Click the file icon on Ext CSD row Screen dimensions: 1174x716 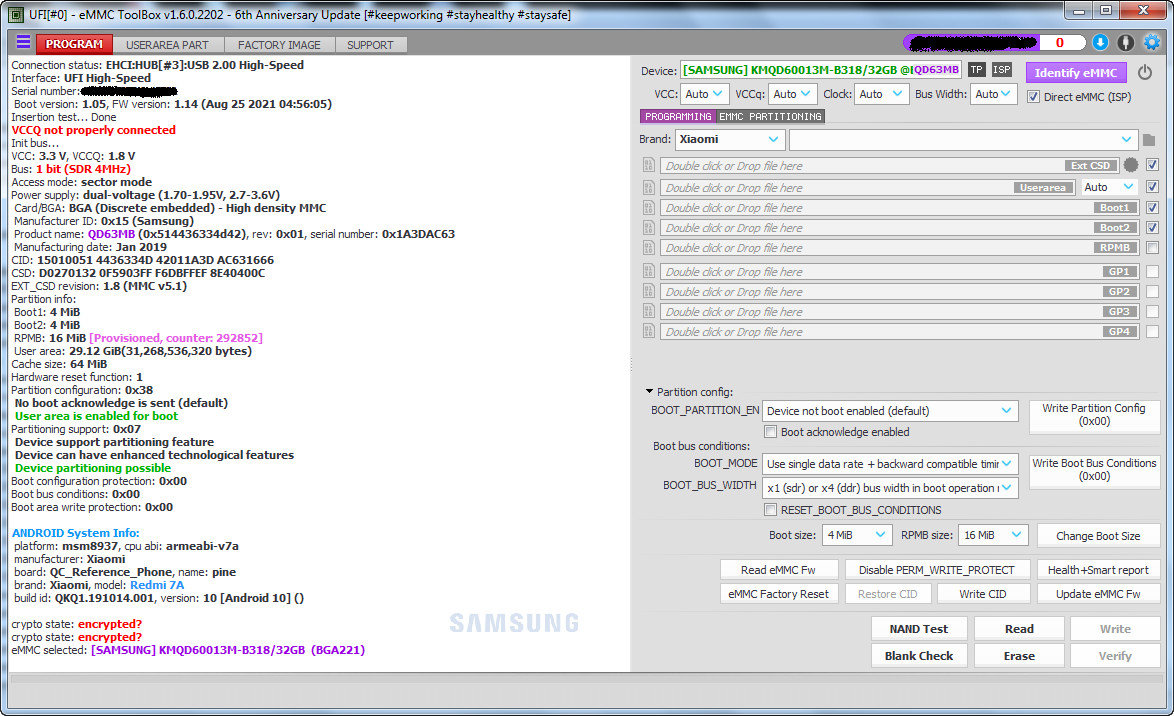click(648, 166)
